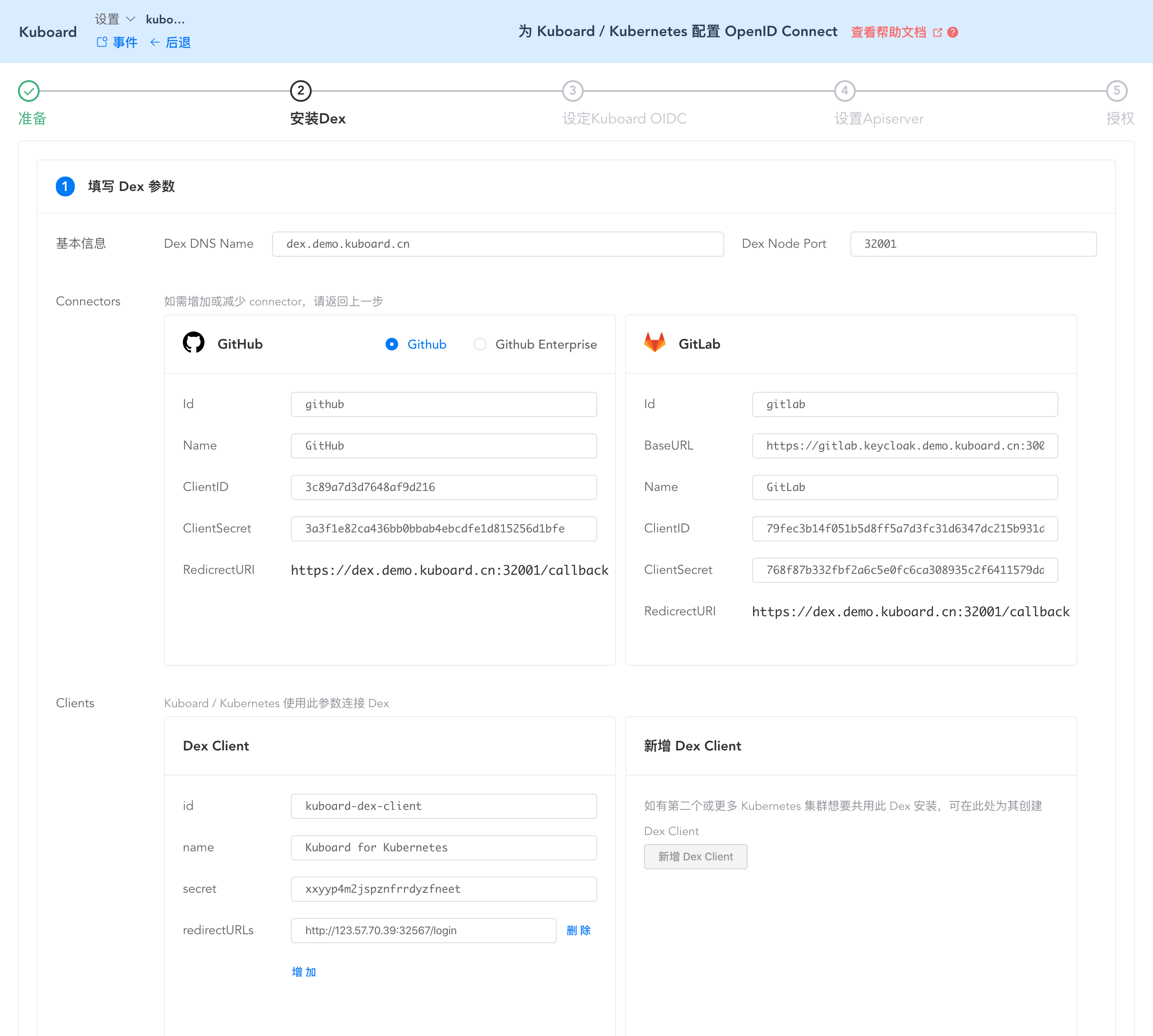Click the 准备 step label
This screenshot has width=1153, height=1036.
coord(32,118)
